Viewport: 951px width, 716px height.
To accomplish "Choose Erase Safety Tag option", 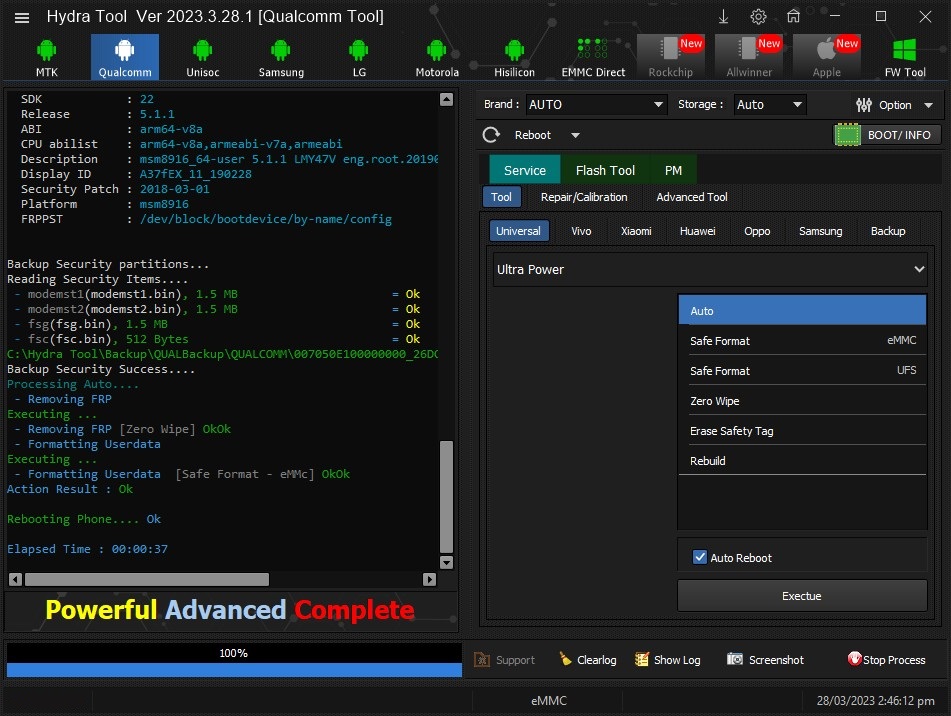I will 802,430.
